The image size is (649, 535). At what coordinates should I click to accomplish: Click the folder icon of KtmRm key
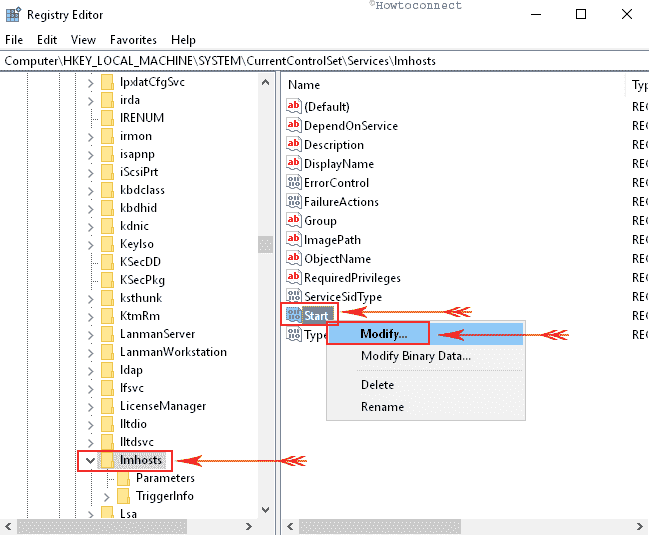(107, 316)
